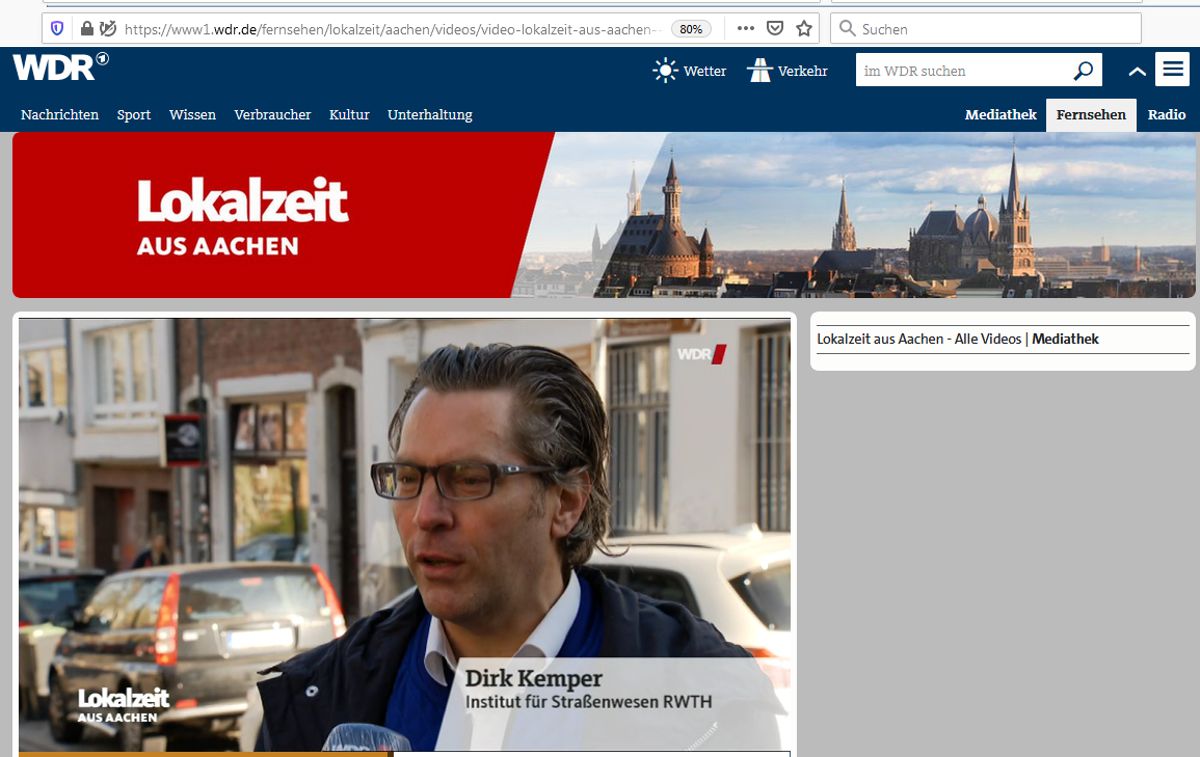1200x757 pixels.
Task: Switch to the Radio tab
Action: click(x=1167, y=115)
